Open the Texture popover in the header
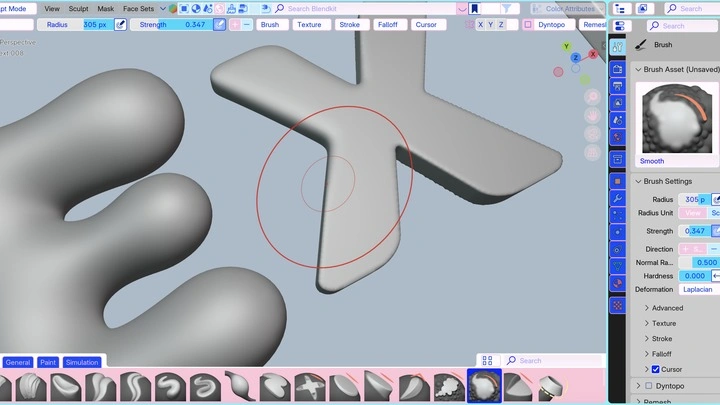Viewport: 720px width, 405px height. click(x=309, y=24)
